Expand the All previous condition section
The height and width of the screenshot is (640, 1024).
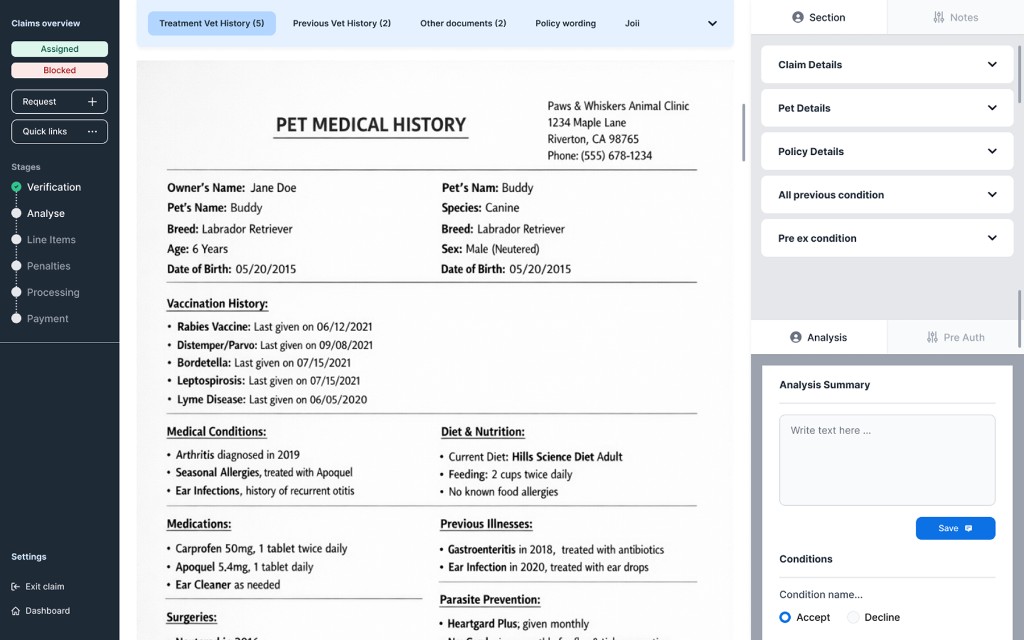tap(887, 195)
